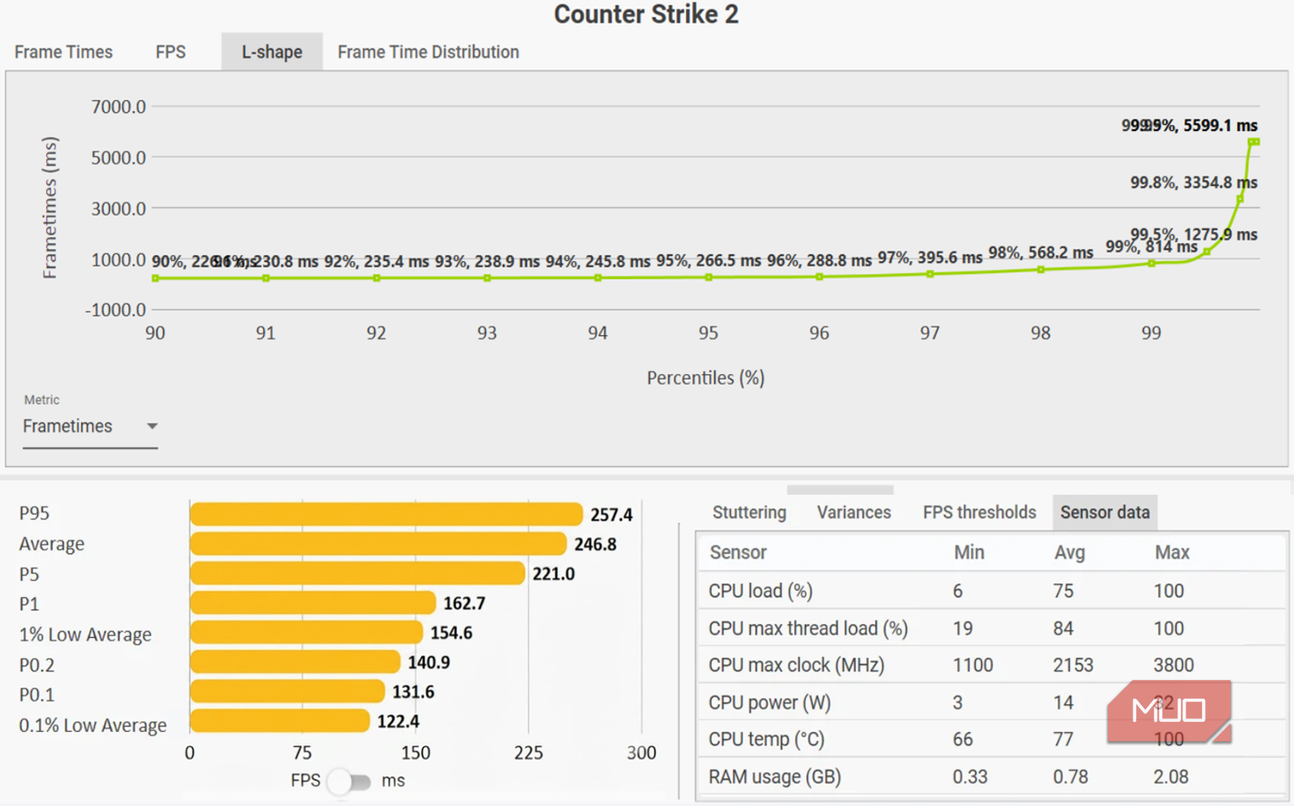The width and height of the screenshot is (1294, 806).
Task: Switch to the Variances tab
Action: point(854,512)
